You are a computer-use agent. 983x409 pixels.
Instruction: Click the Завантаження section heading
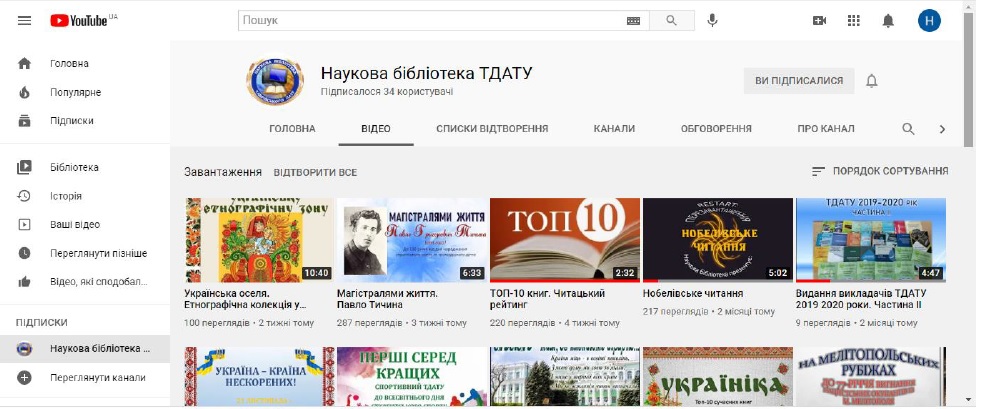[x=223, y=172]
